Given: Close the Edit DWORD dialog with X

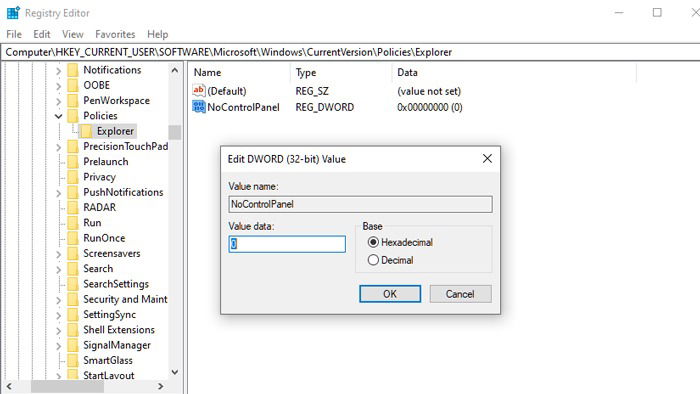Looking at the screenshot, I should [x=487, y=159].
